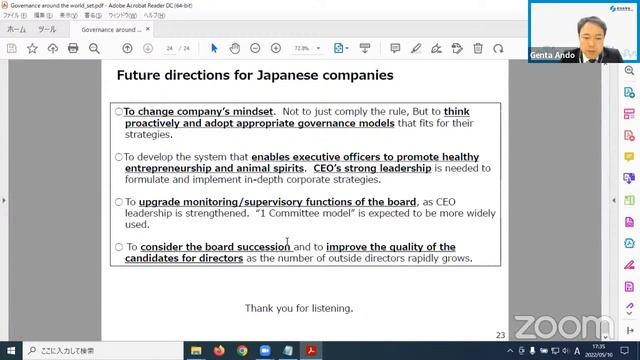
Task: Click the text 'Thank you for listening.'
Action: pos(299,308)
